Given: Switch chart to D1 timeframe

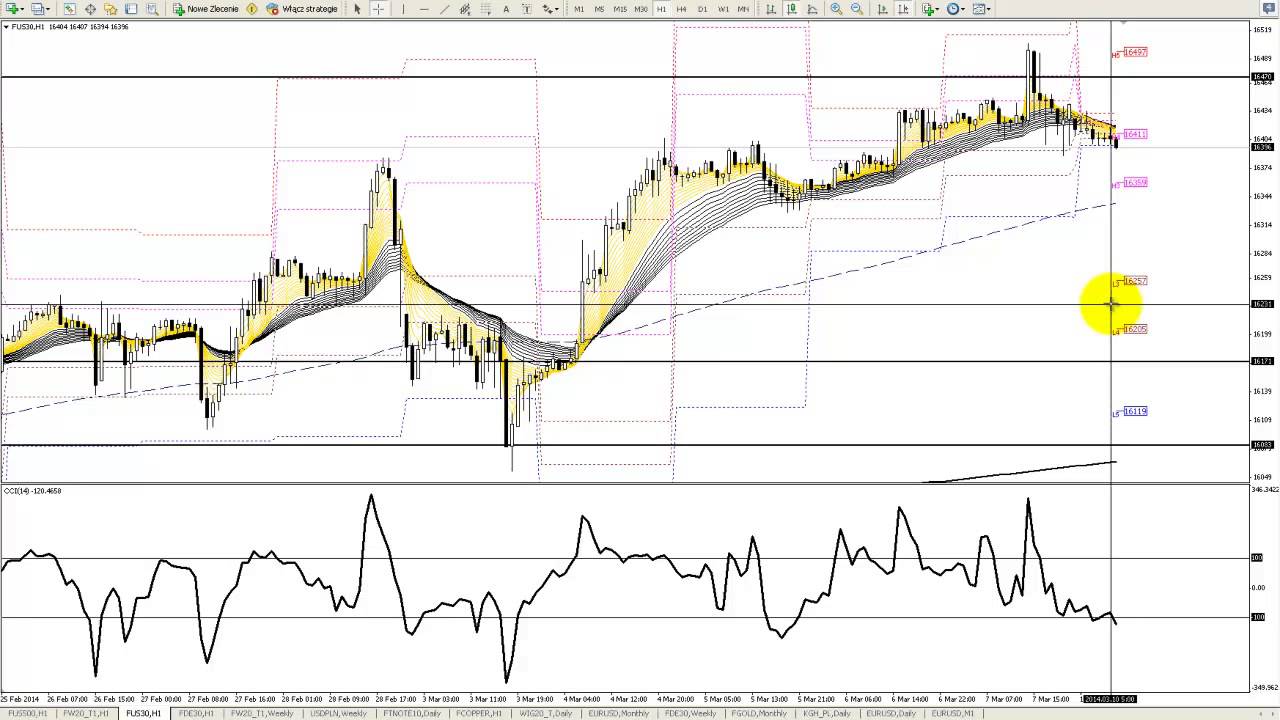Looking at the screenshot, I should [702, 9].
